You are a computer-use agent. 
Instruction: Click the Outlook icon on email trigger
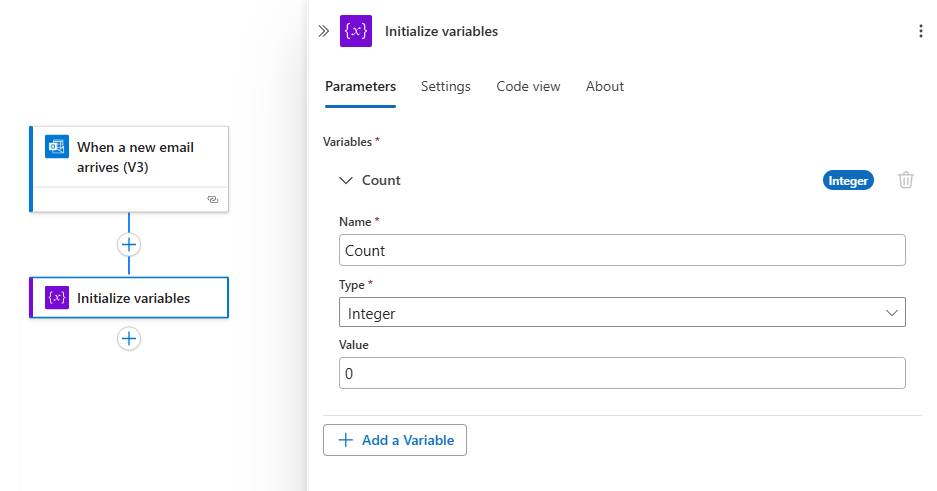pos(56,148)
